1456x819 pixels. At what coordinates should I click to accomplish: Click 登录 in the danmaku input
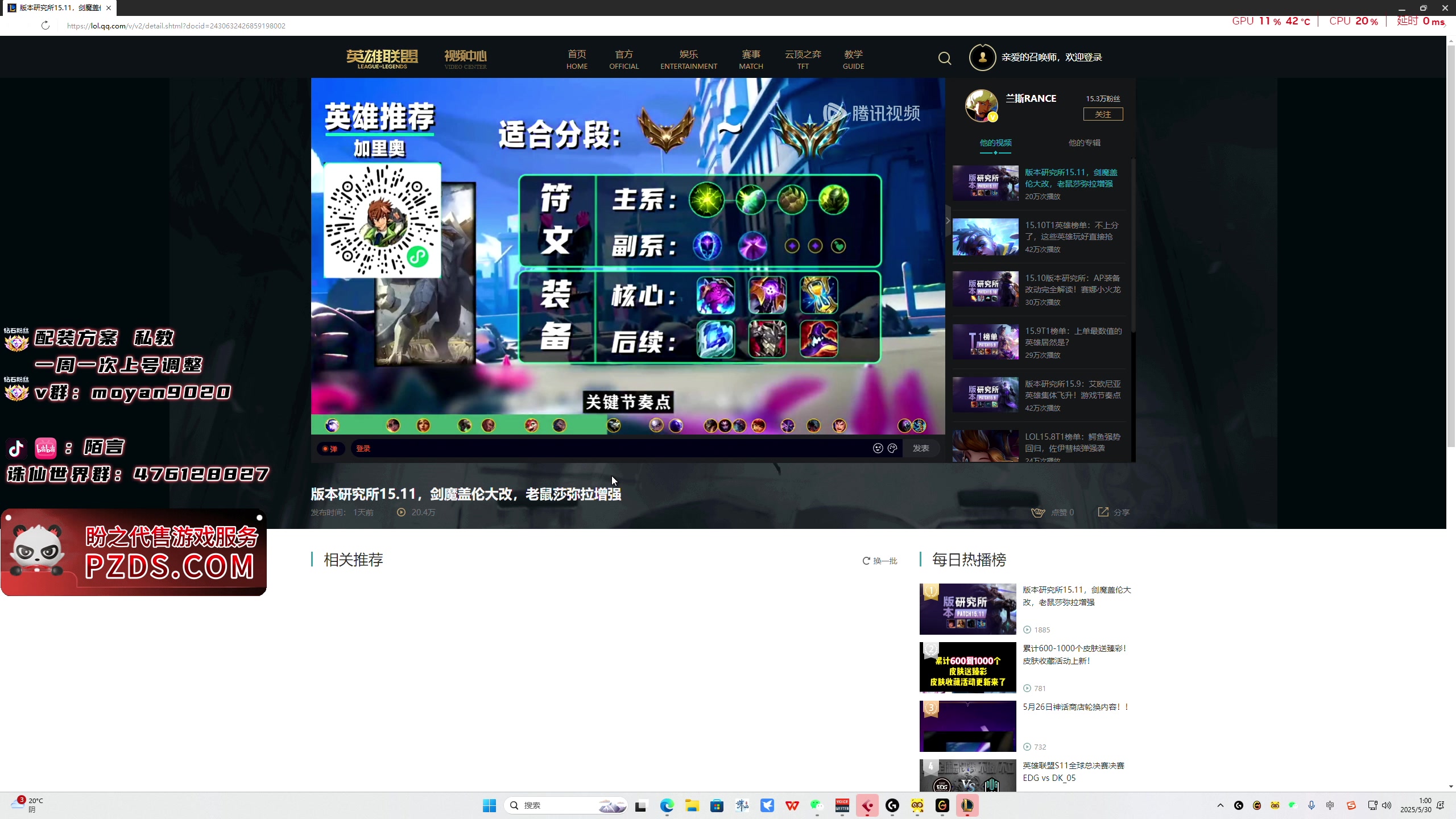click(x=363, y=449)
